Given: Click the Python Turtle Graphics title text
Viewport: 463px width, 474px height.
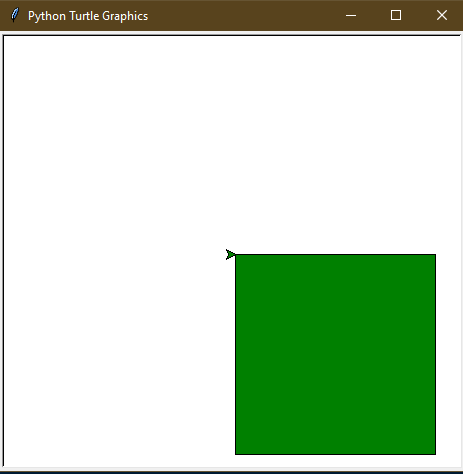Looking at the screenshot, I should click(88, 16).
